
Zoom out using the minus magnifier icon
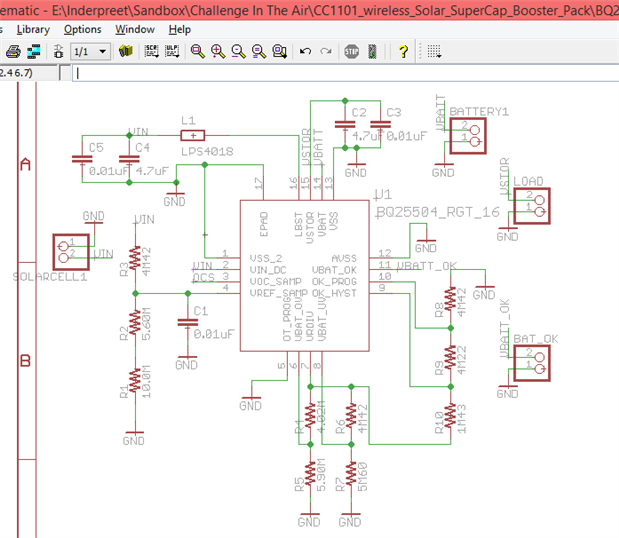pyautogui.click(x=238, y=50)
